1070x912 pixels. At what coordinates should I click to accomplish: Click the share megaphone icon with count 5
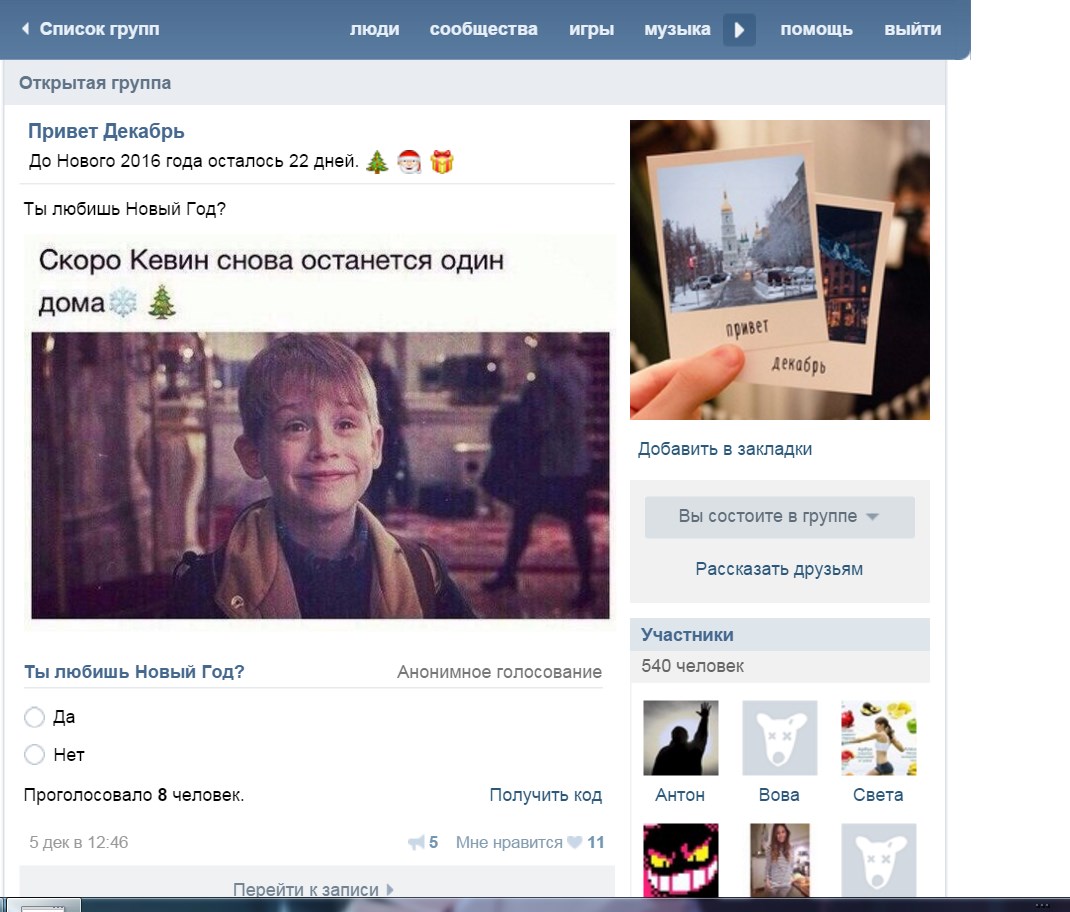pos(416,842)
